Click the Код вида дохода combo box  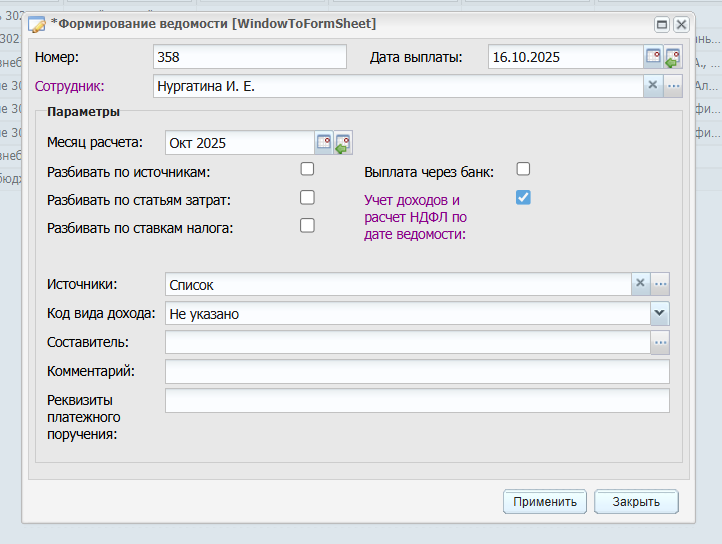pos(408,313)
